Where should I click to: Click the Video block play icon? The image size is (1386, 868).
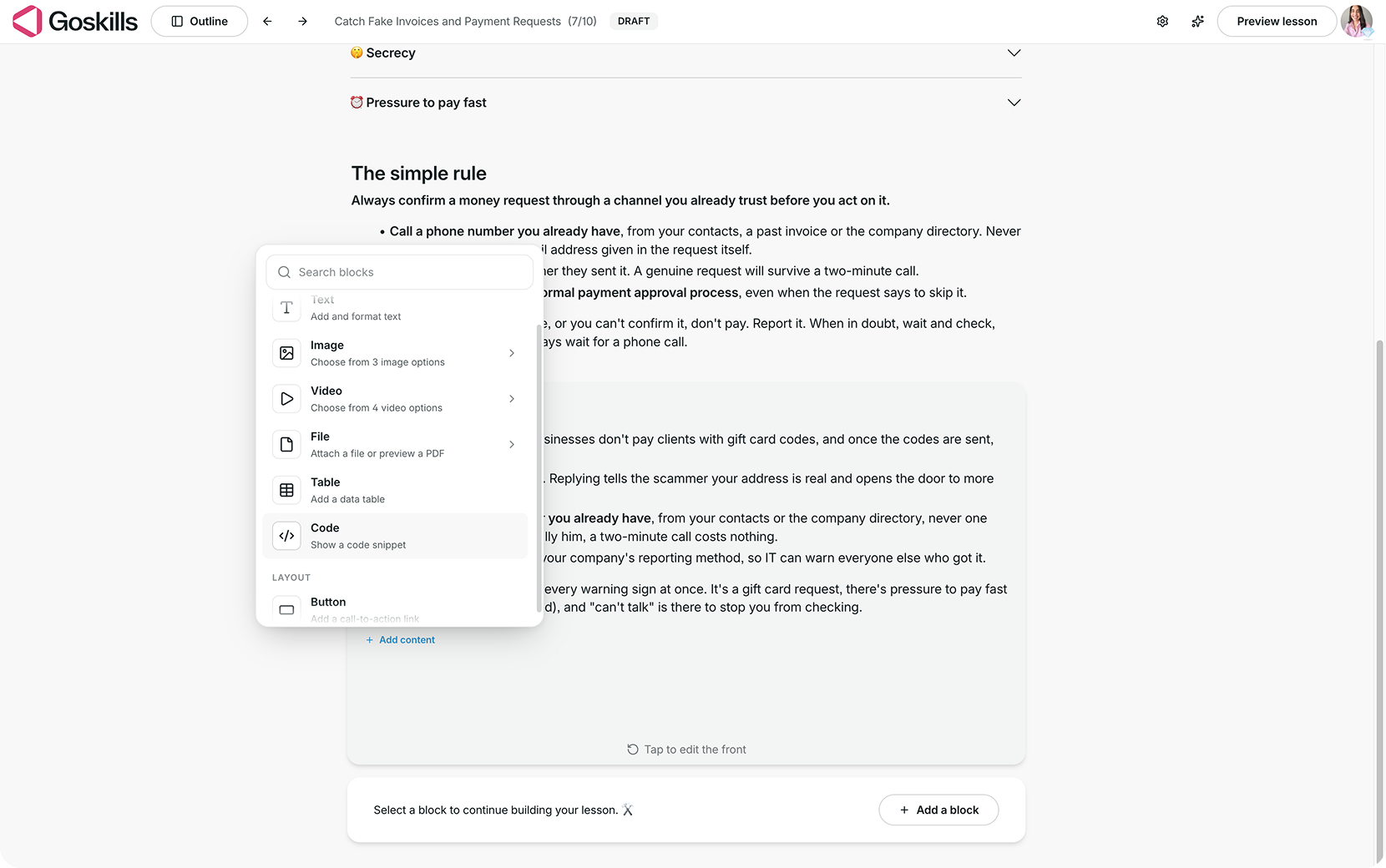(x=286, y=399)
